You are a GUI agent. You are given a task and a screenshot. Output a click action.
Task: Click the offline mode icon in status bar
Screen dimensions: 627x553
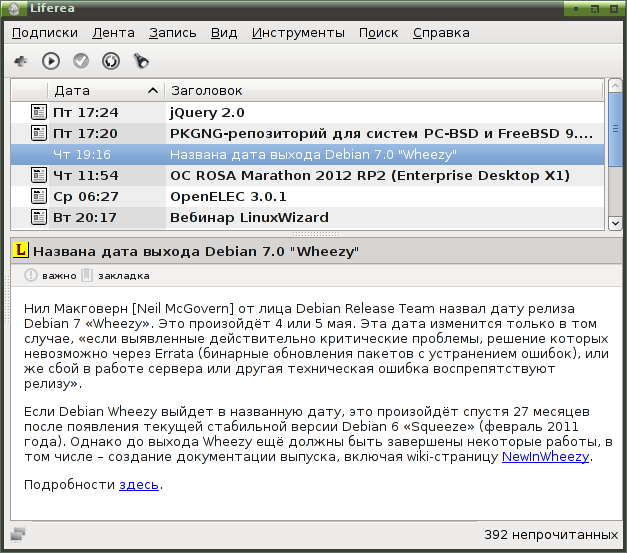[18, 534]
